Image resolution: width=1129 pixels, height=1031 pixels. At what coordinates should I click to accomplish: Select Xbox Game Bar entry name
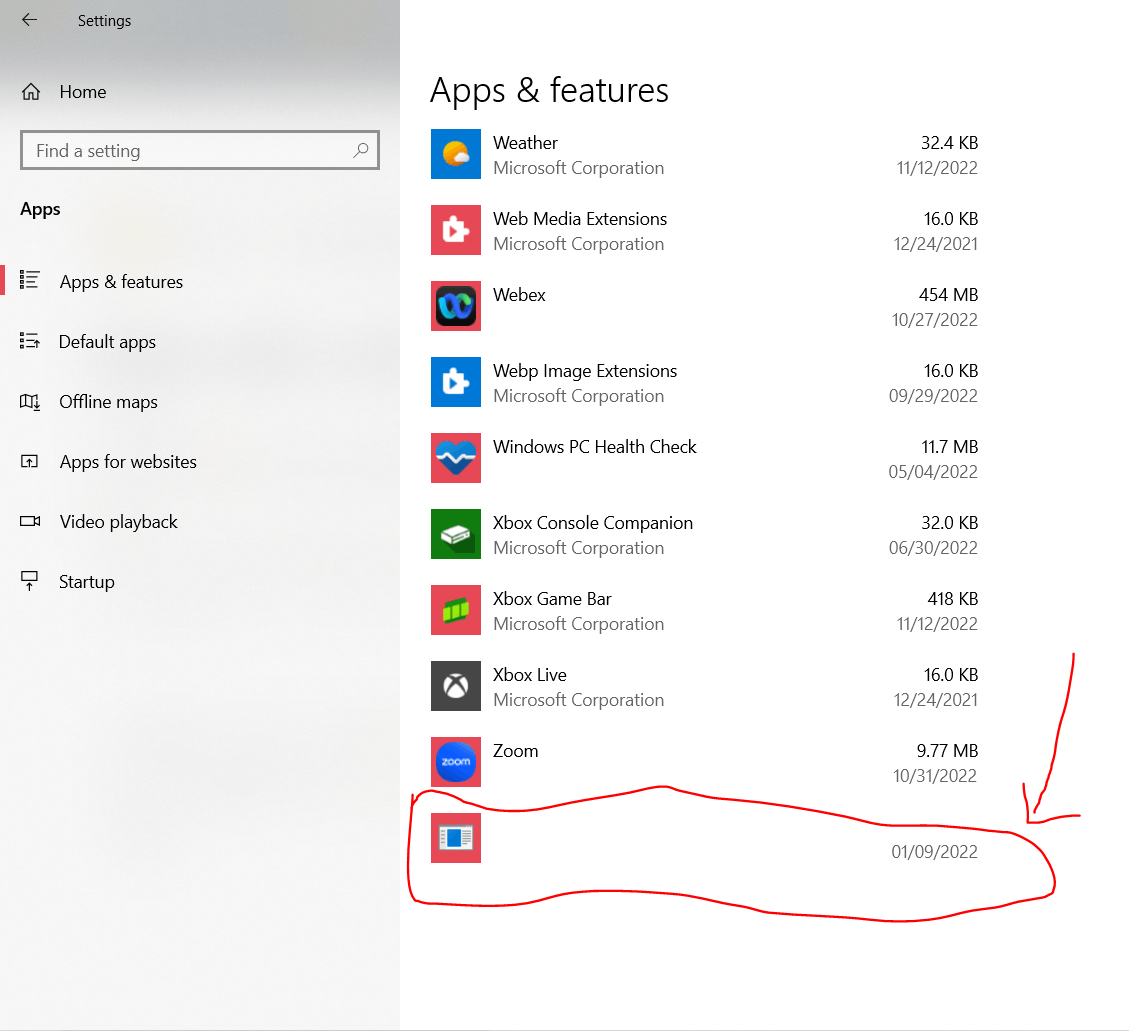552,599
